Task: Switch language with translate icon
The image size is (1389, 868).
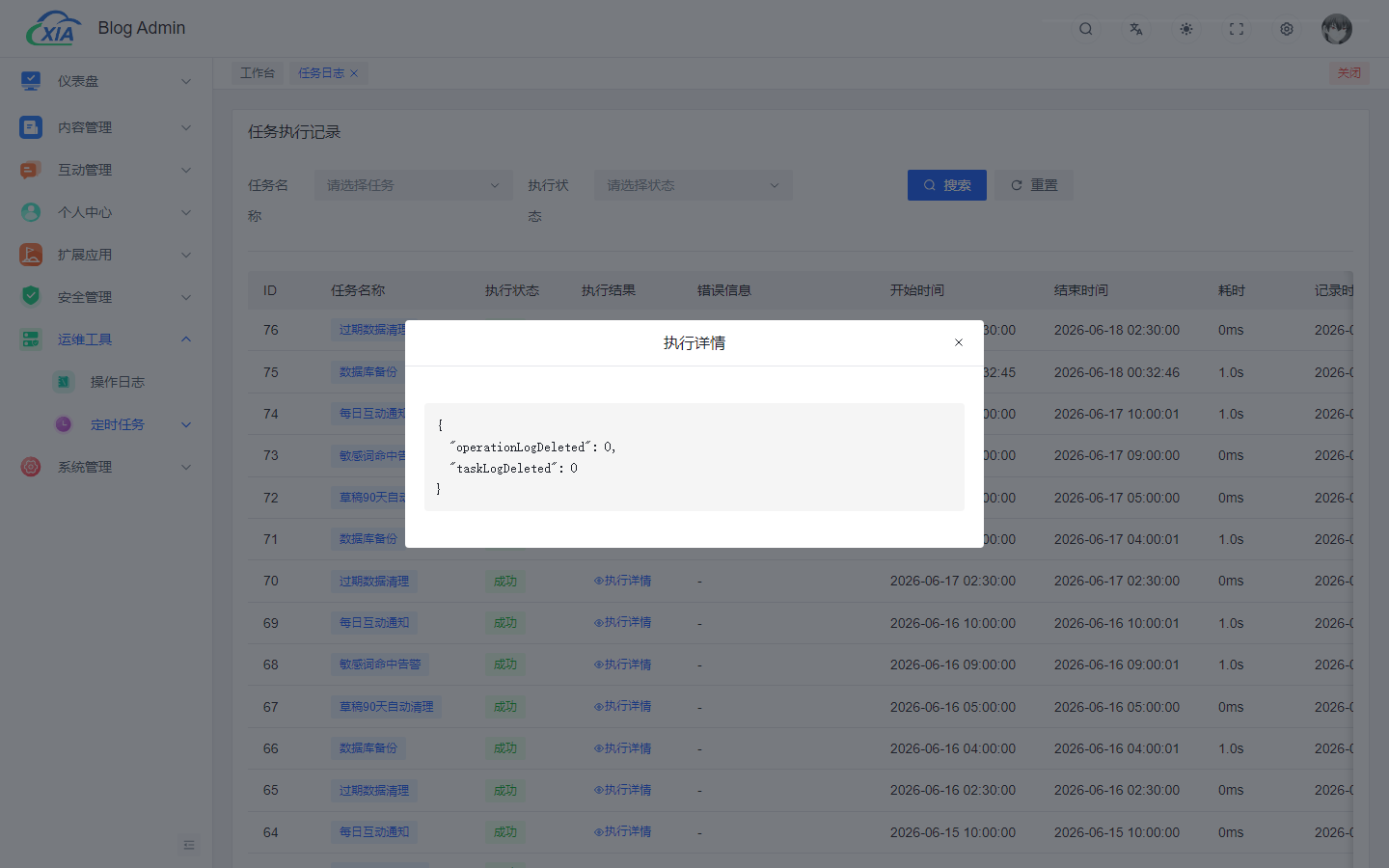Action: (1136, 29)
